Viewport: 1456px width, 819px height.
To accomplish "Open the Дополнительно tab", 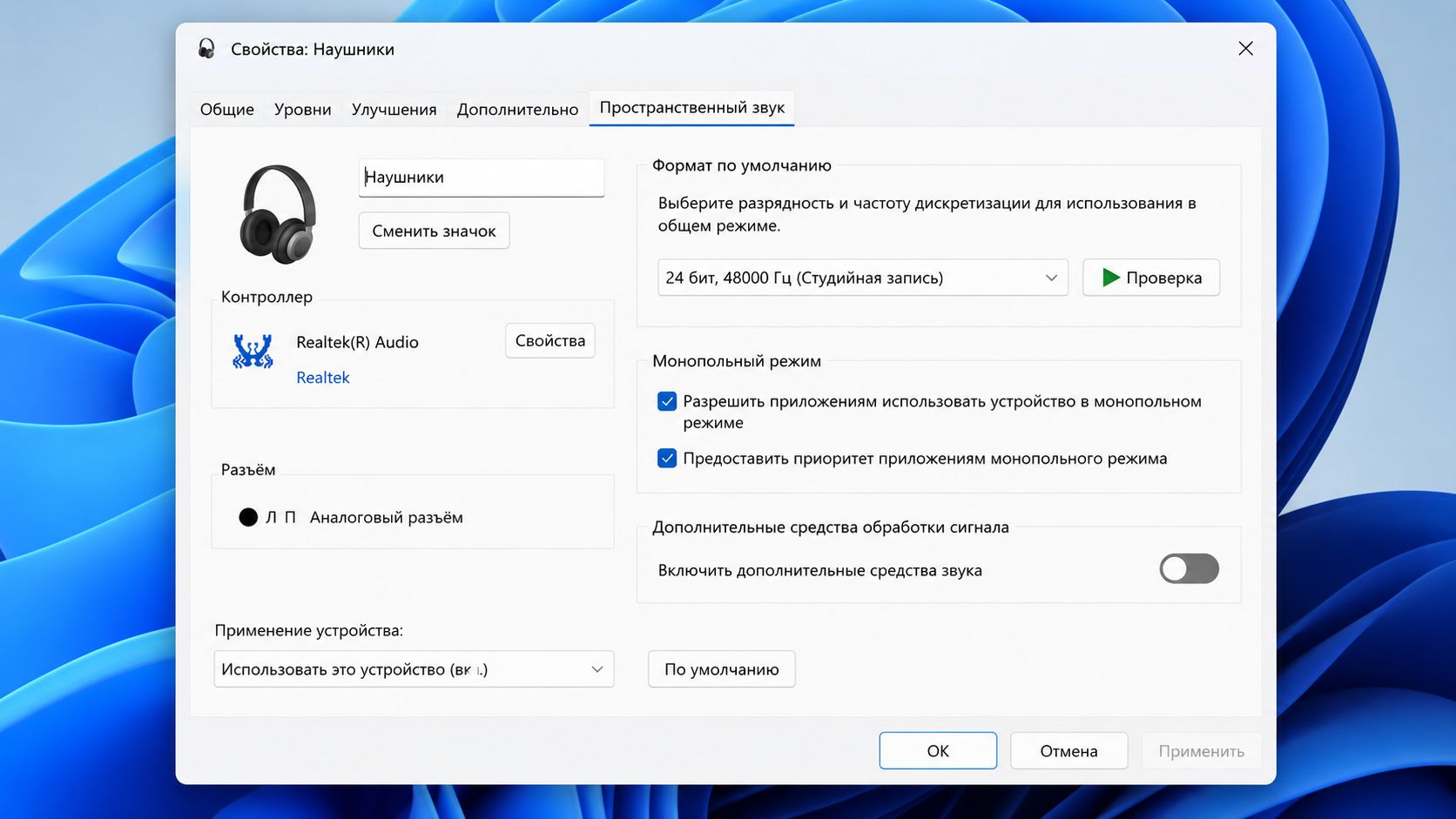I will point(517,110).
